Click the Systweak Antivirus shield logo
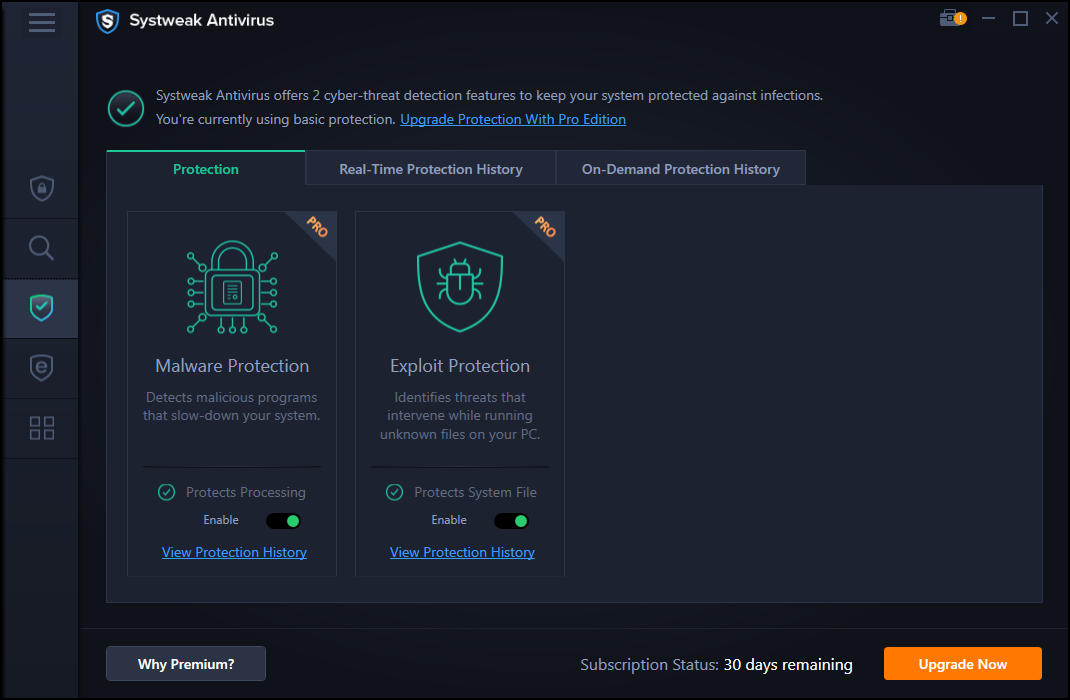Viewport: 1070px width, 700px height. pyautogui.click(x=107, y=21)
